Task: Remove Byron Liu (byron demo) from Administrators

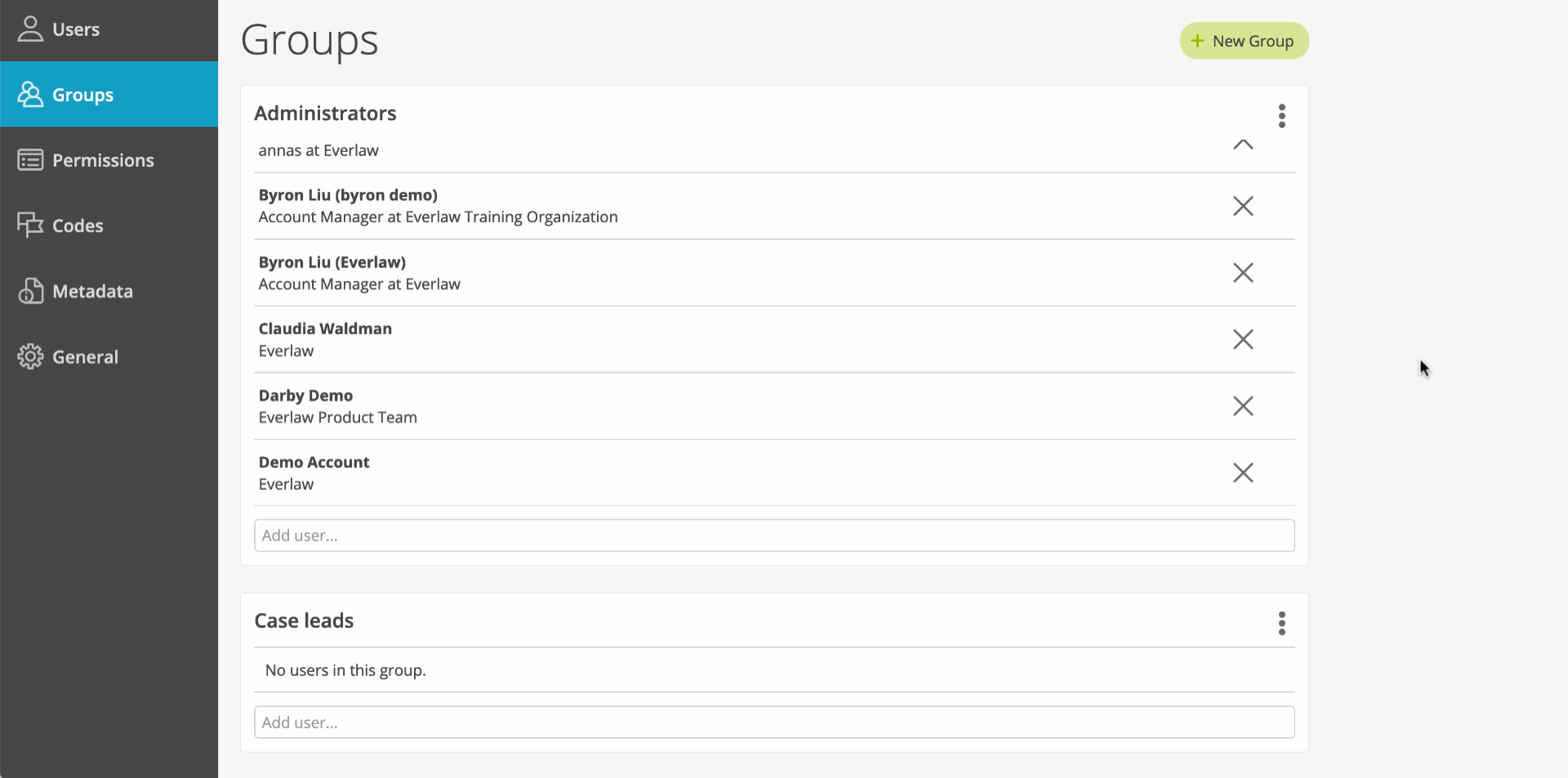Action: point(1242,206)
